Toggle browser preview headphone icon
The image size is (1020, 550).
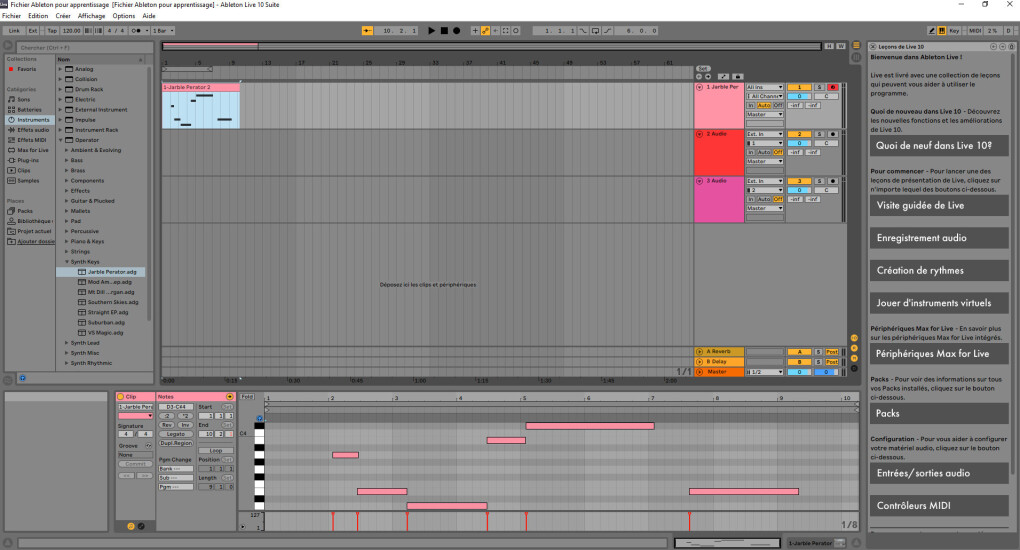[x=22, y=378]
